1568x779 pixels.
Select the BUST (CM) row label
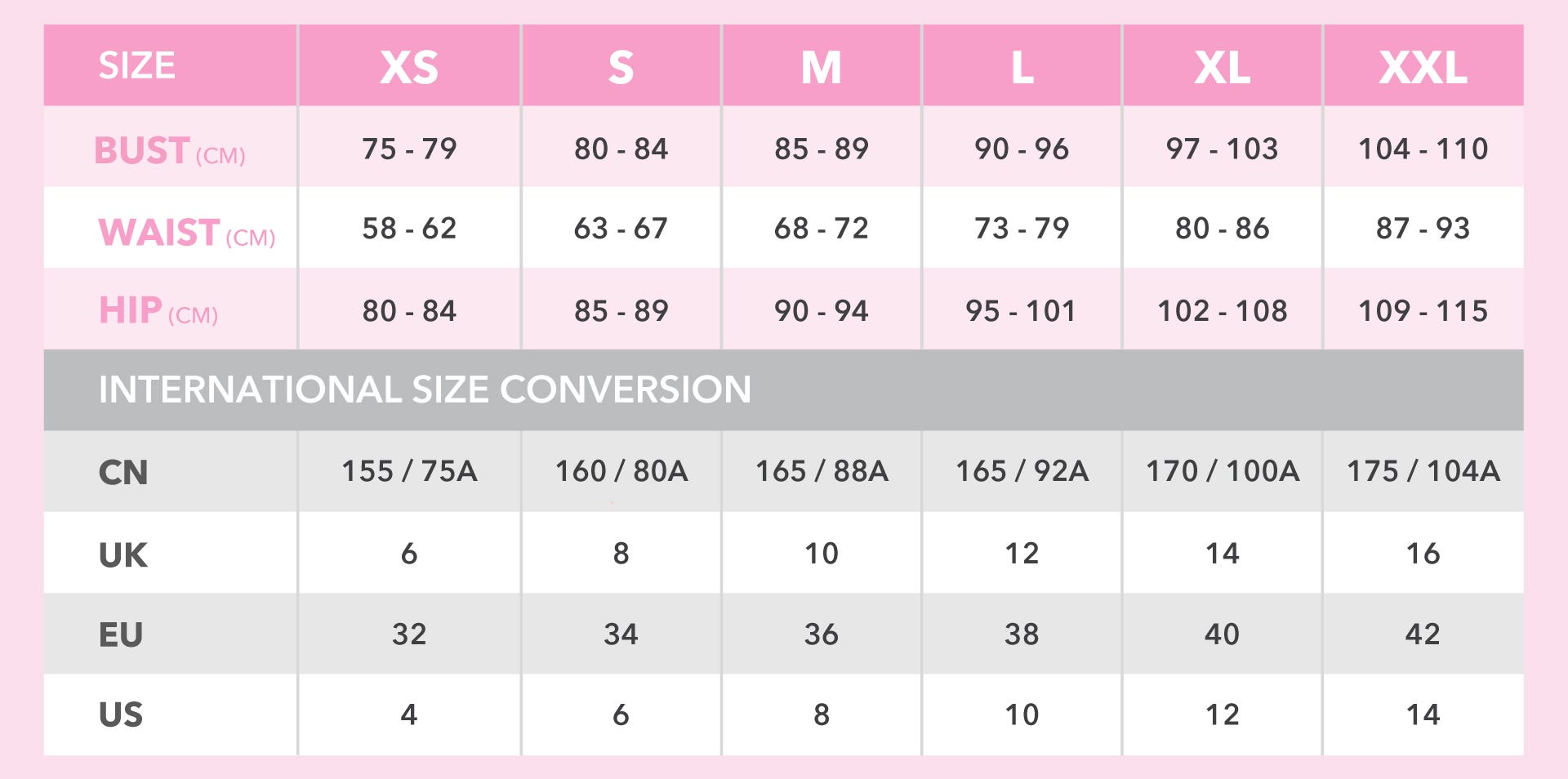[x=170, y=151]
